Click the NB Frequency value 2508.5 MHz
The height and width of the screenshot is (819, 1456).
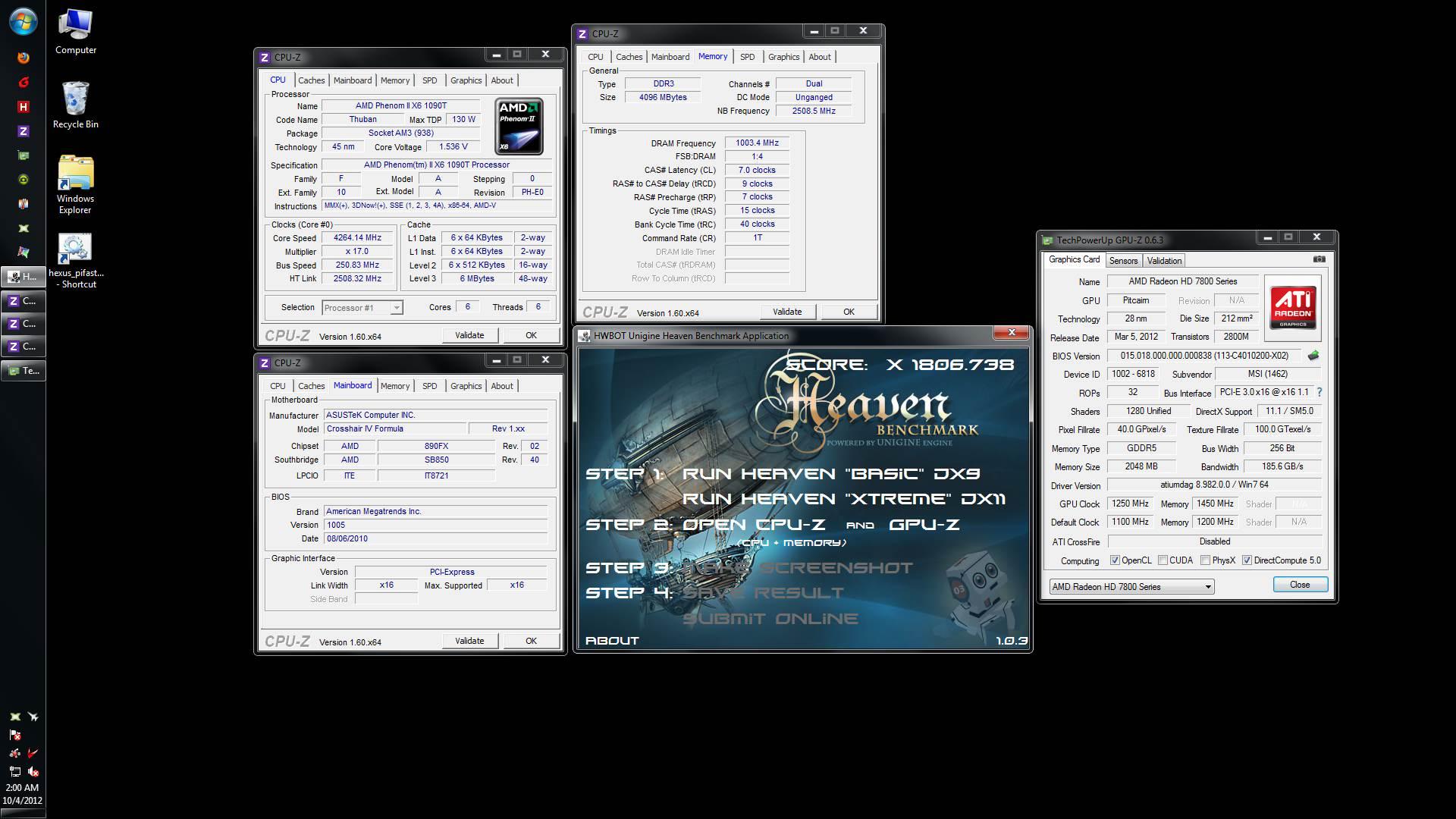click(814, 111)
